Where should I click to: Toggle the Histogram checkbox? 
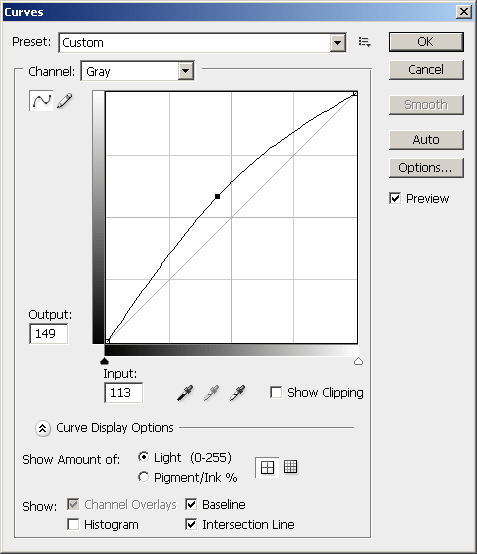coord(73,524)
